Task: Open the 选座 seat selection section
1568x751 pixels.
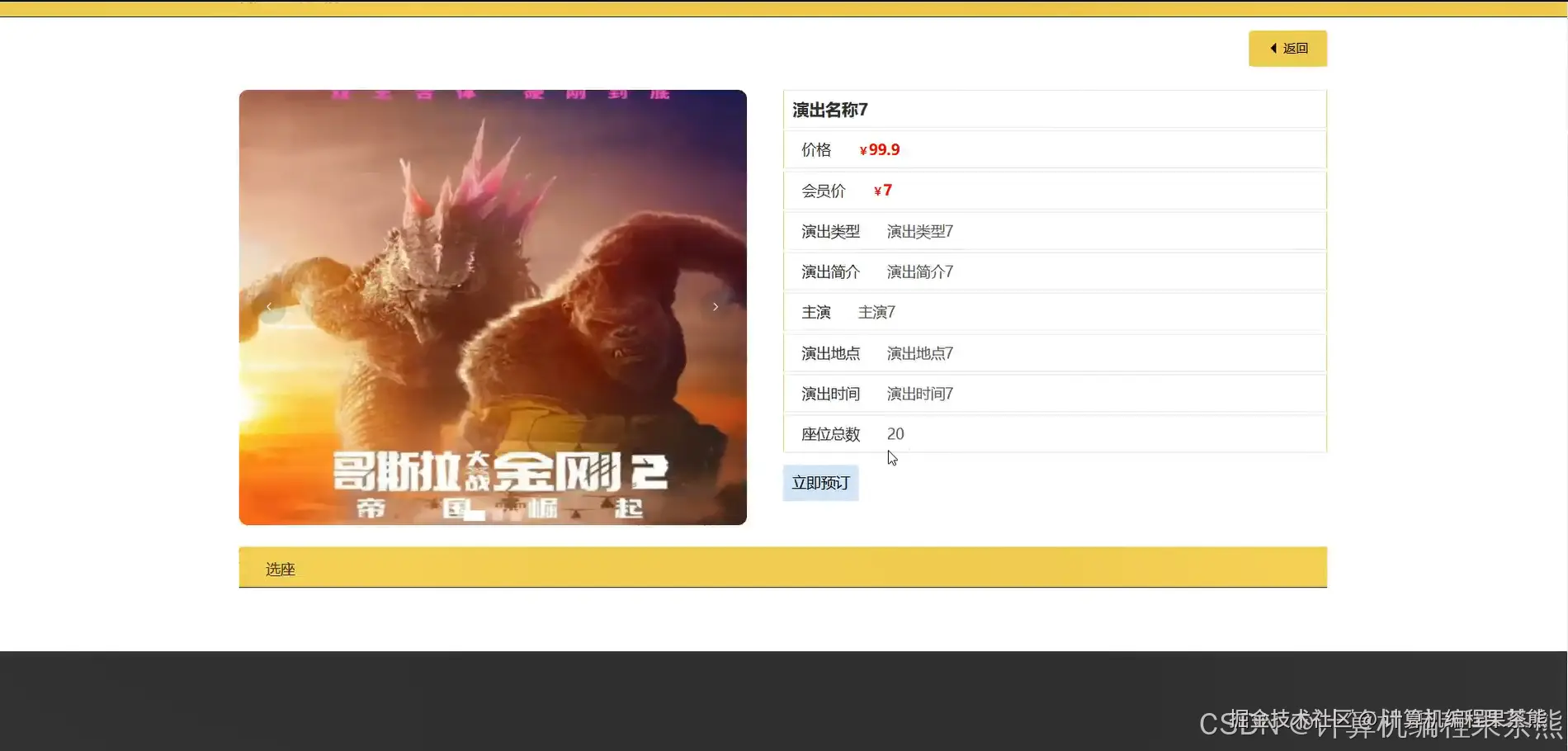Action: click(280, 568)
